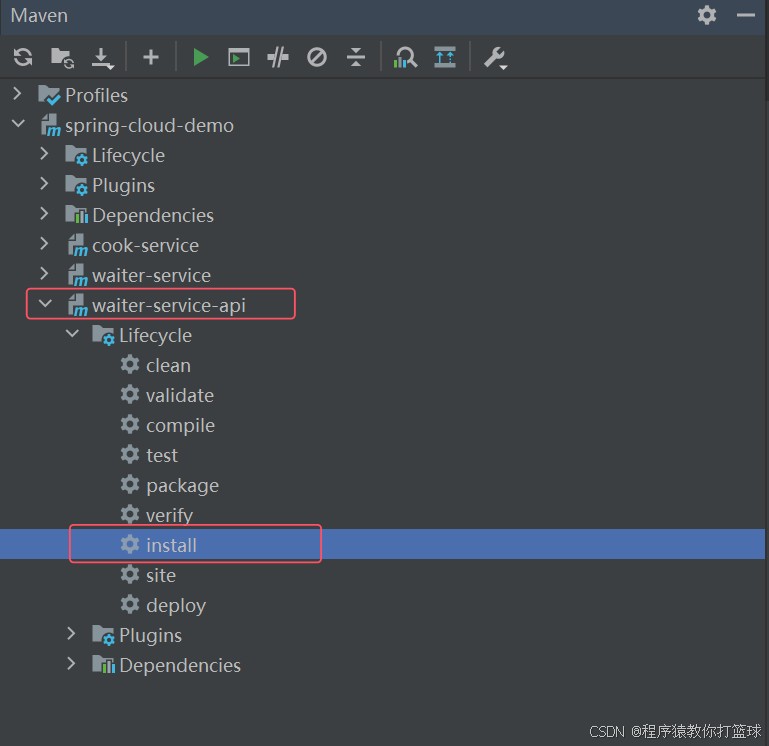Add Maven project plus icon
Viewport: 769px width, 746px height.
pyautogui.click(x=151, y=57)
